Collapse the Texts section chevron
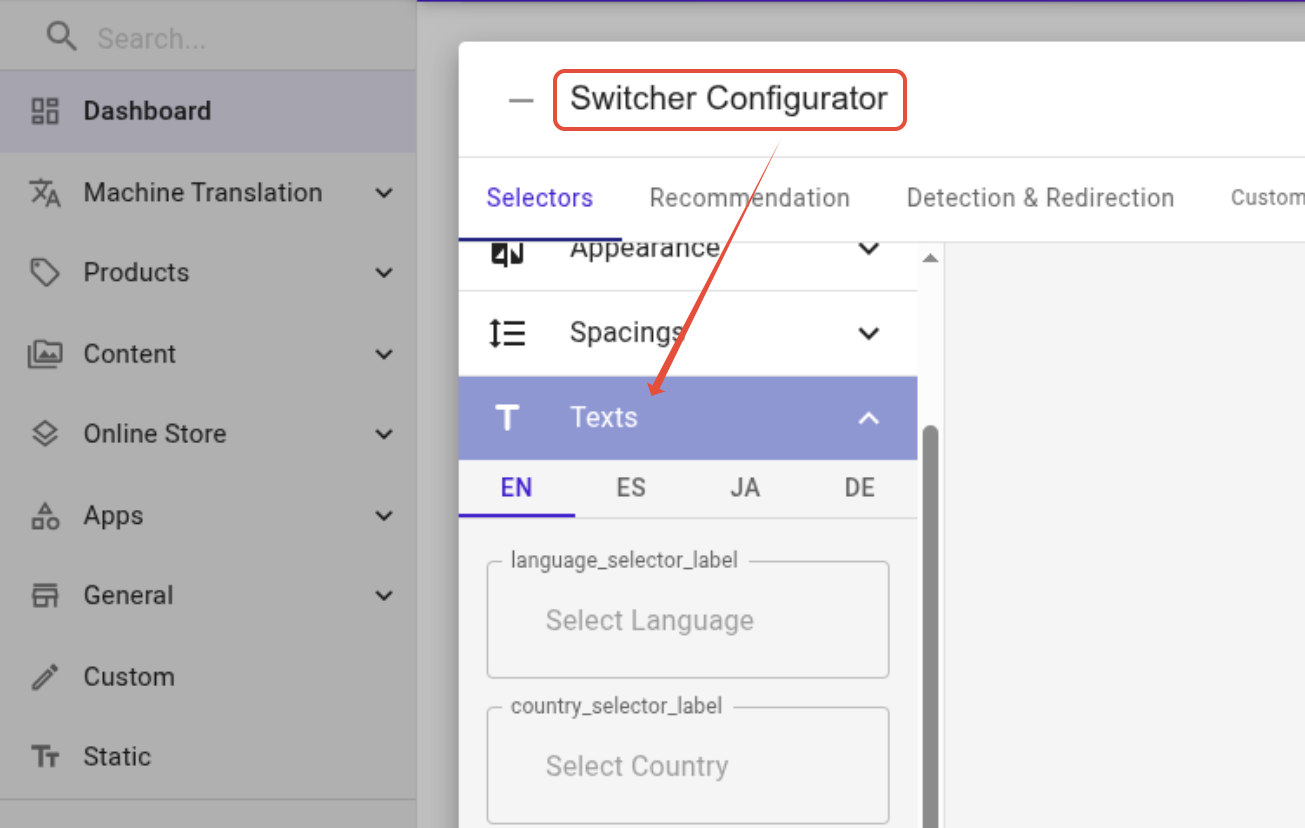 tap(869, 418)
